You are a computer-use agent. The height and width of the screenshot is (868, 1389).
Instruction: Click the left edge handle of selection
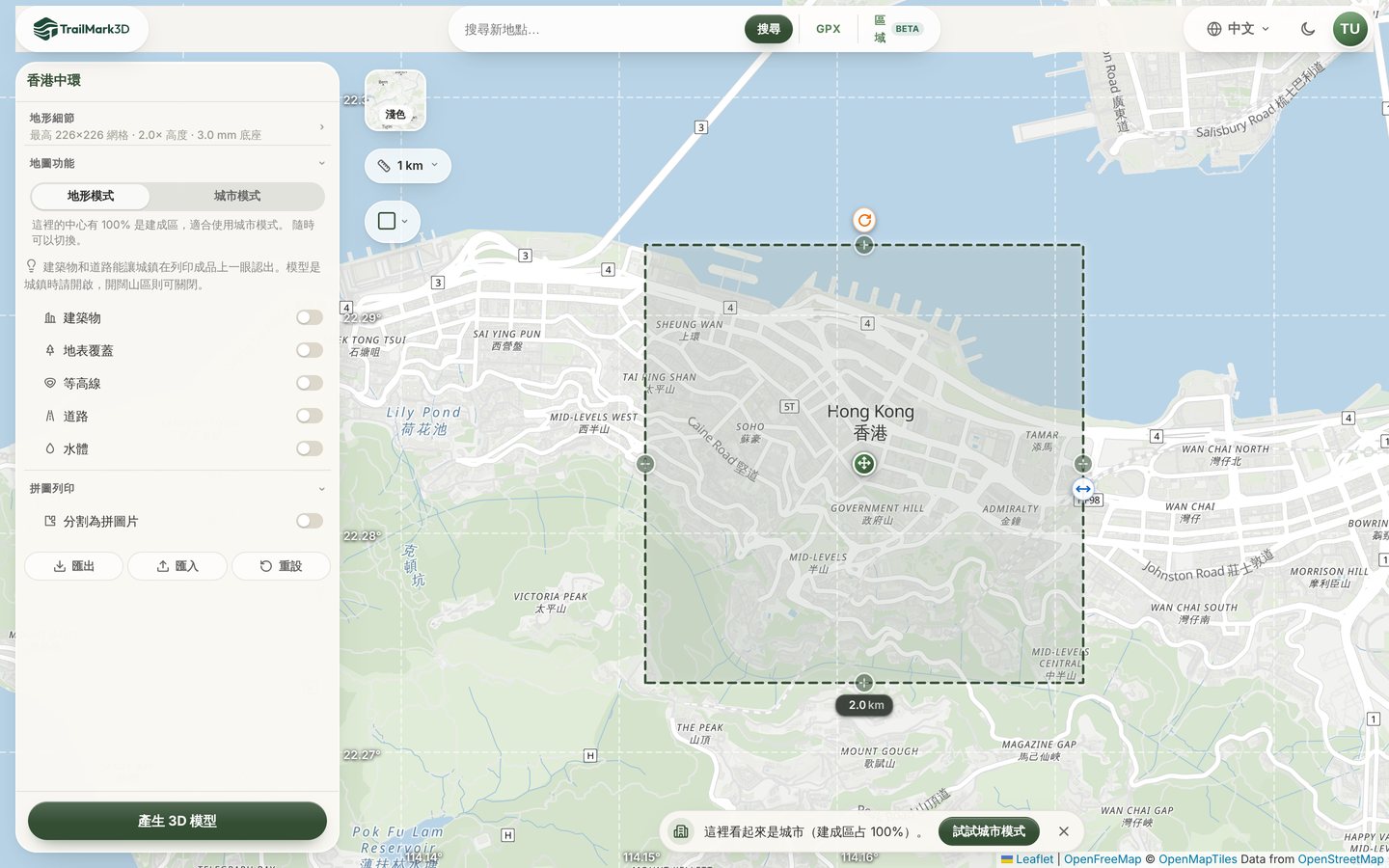pyautogui.click(x=645, y=464)
